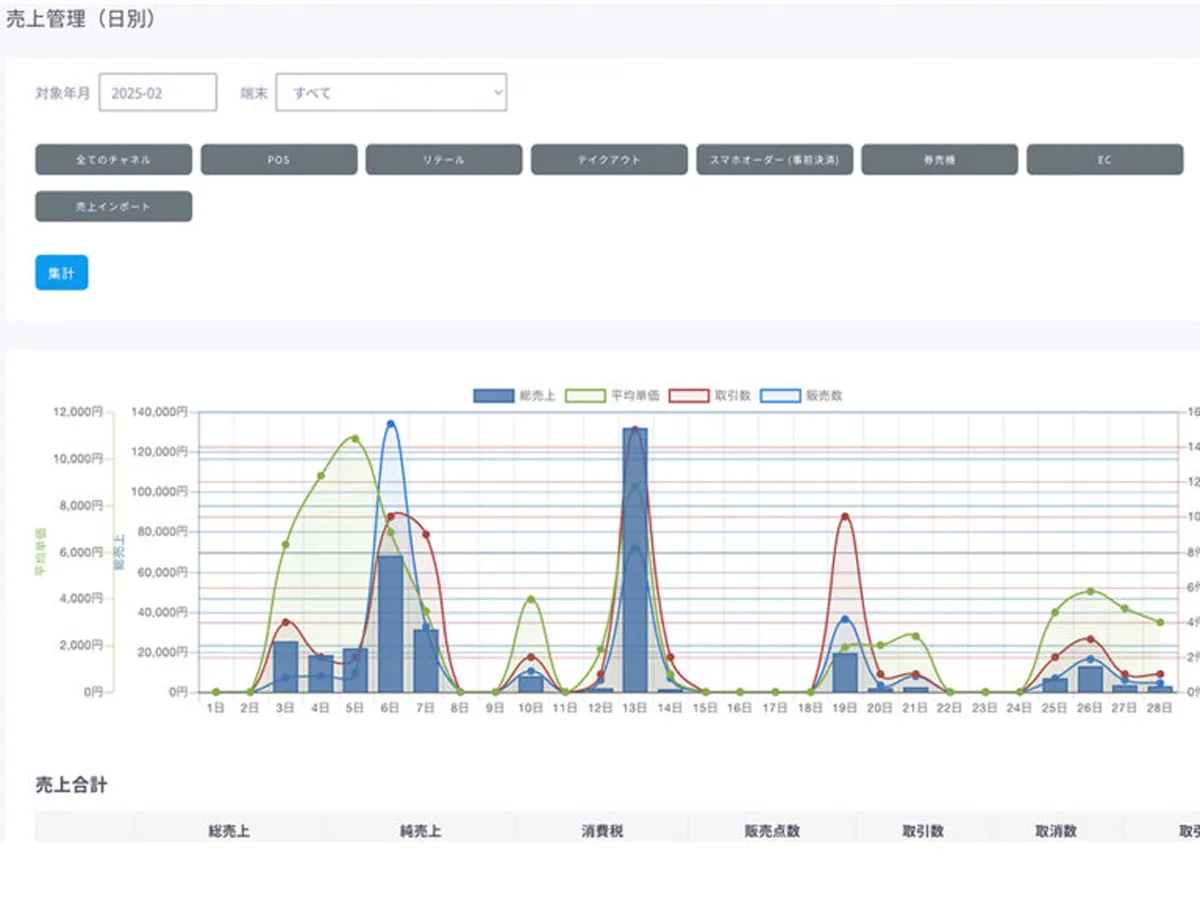The image size is (1200, 900).
Task: Click the 取引数 peak point on 19日
Action: (845, 517)
